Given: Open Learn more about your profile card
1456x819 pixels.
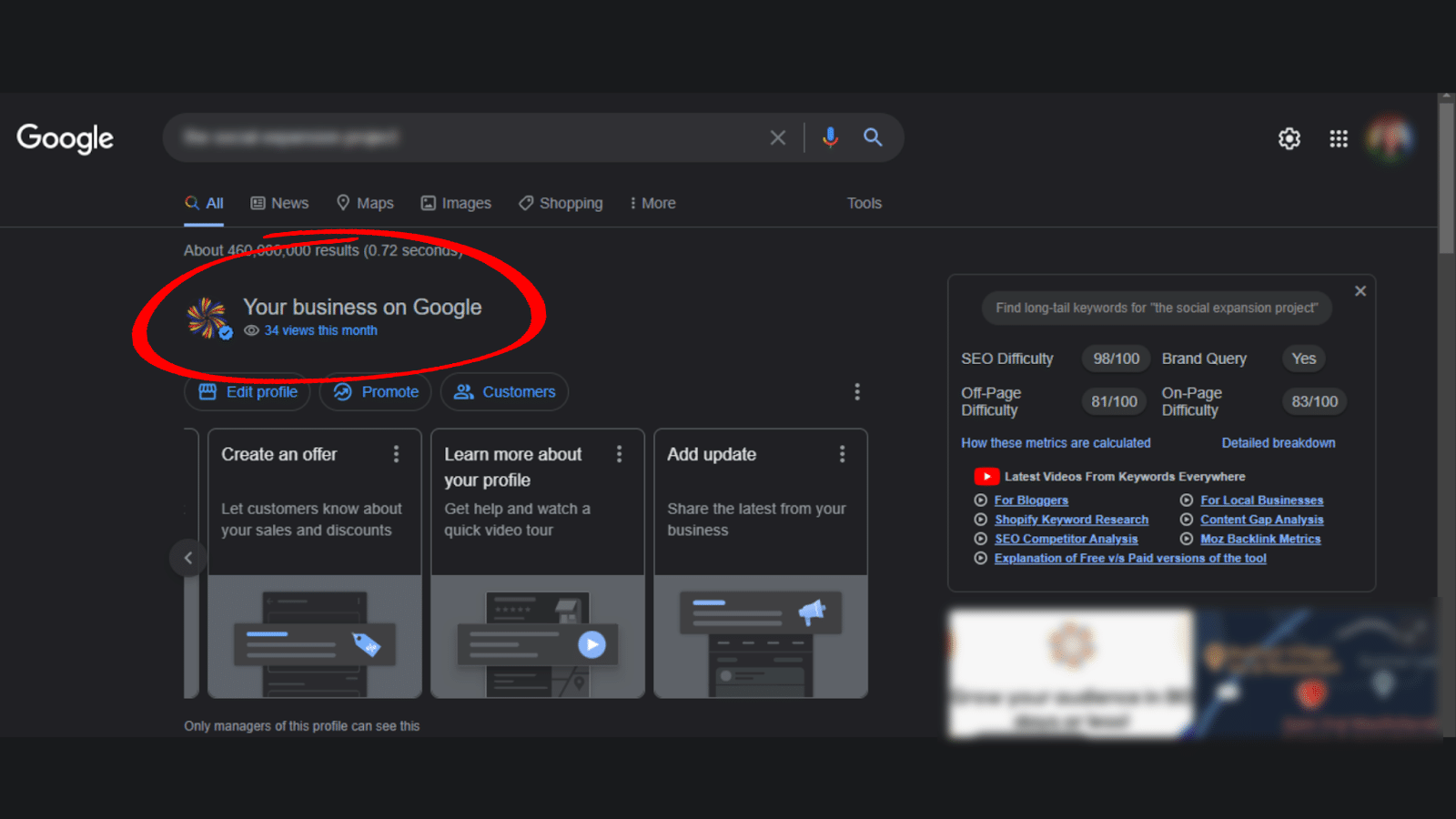Looking at the screenshot, I should pos(538,563).
